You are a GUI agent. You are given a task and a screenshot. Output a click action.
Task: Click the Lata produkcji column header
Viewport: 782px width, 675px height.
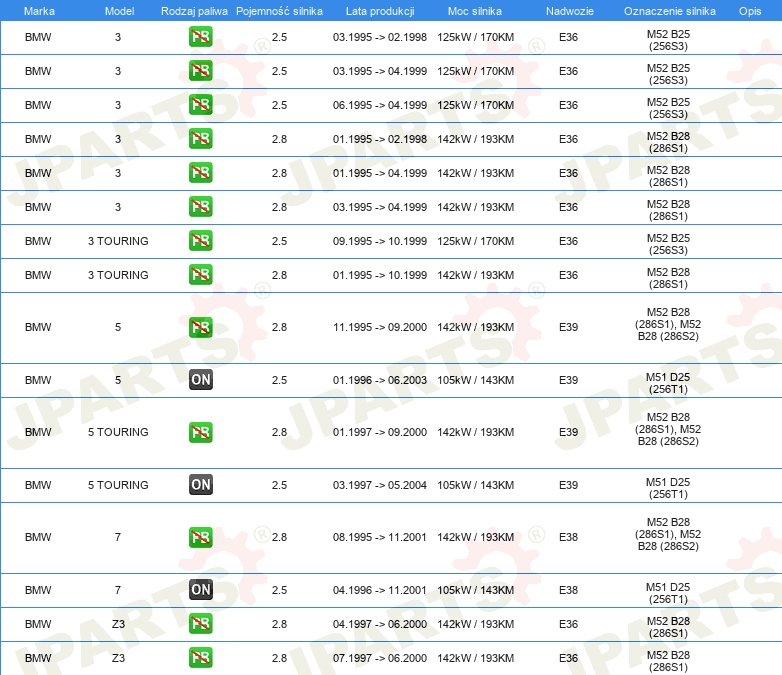380,11
